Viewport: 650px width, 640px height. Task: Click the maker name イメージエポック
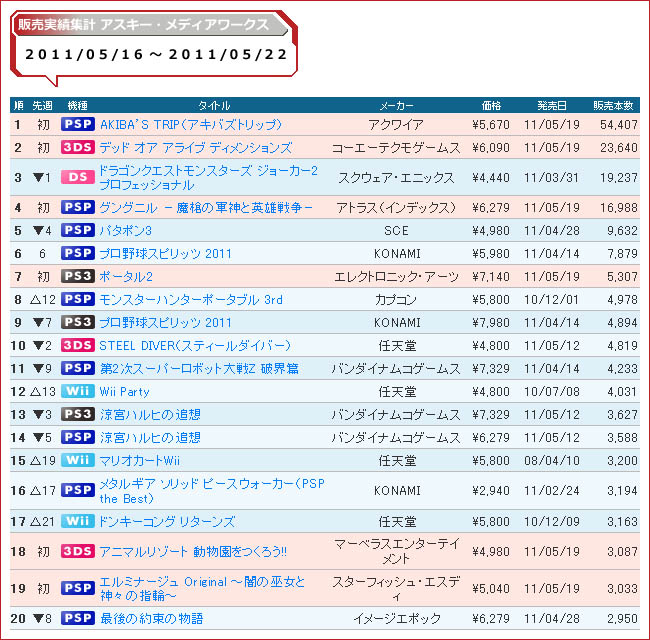point(397,618)
